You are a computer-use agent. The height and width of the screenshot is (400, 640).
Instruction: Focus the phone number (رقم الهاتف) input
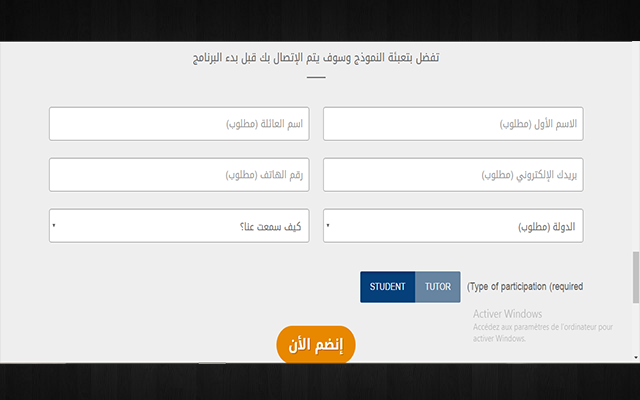(180, 175)
